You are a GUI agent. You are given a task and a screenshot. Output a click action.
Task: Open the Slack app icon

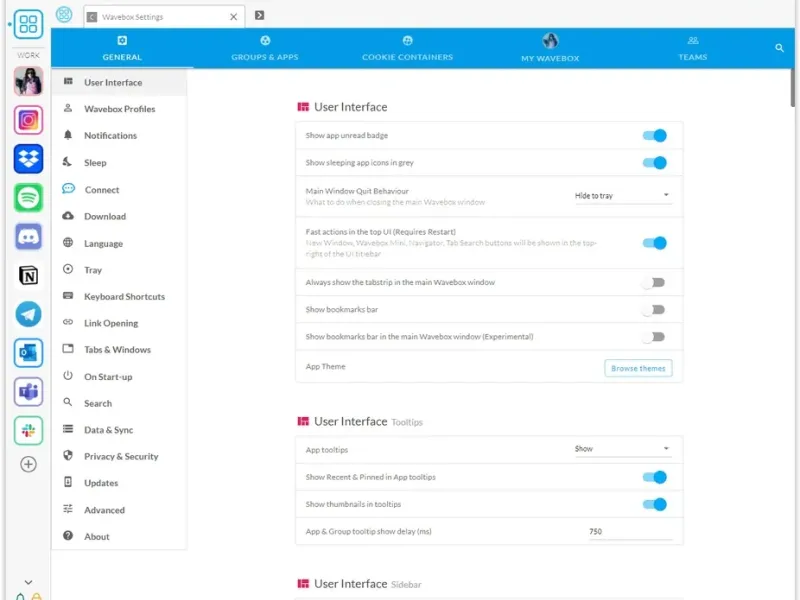tap(28, 430)
